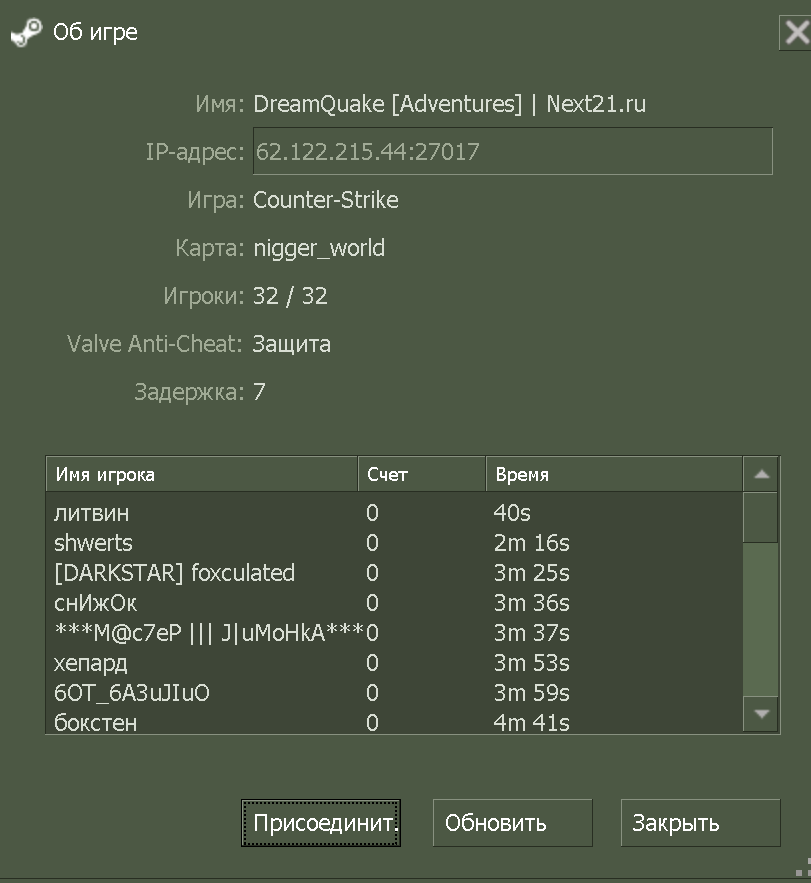This screenshot has height=883, width=811.
Task: Click the Закрыть button
Action: pos(701,823)
